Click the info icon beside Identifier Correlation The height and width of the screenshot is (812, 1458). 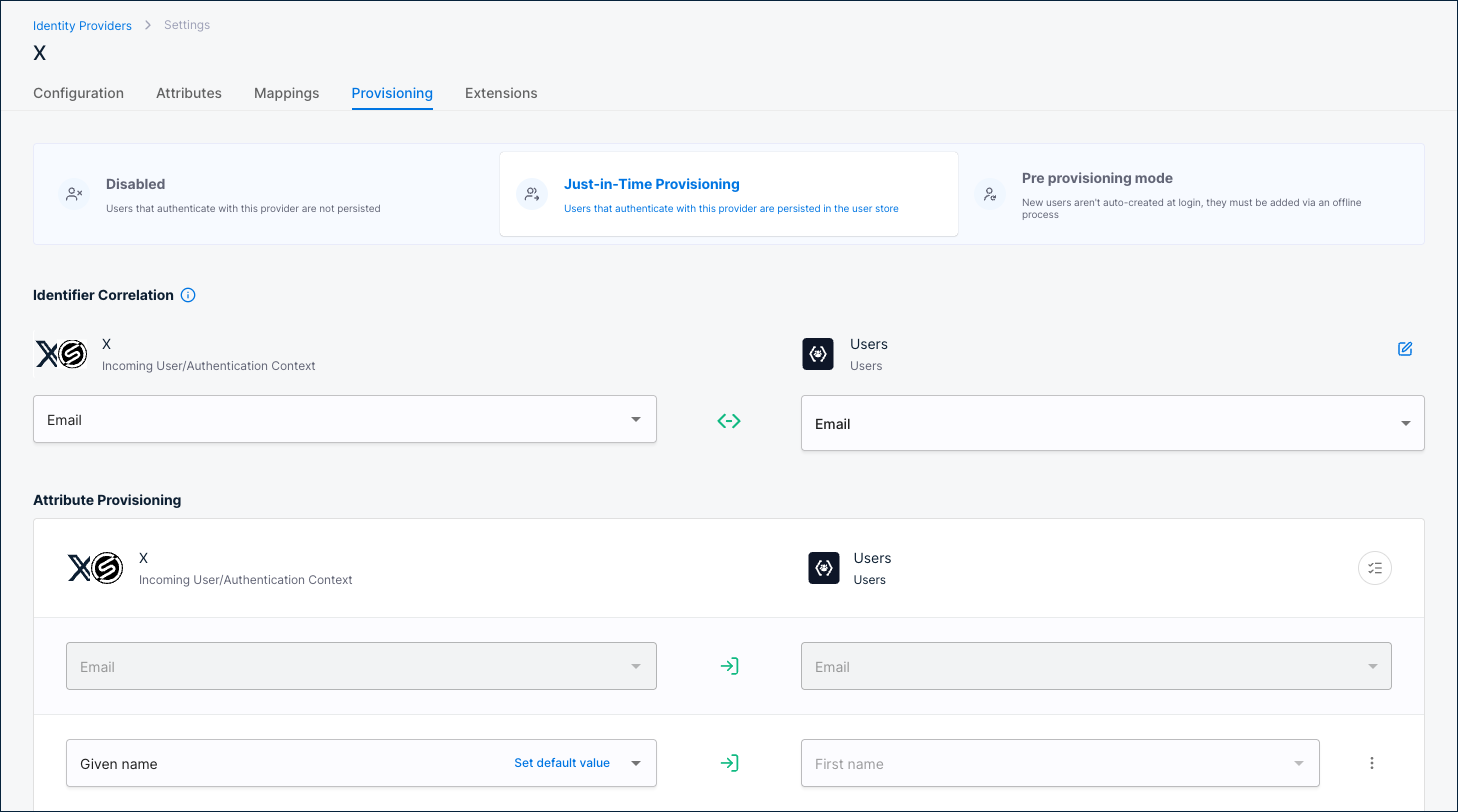tap(188, 295)
